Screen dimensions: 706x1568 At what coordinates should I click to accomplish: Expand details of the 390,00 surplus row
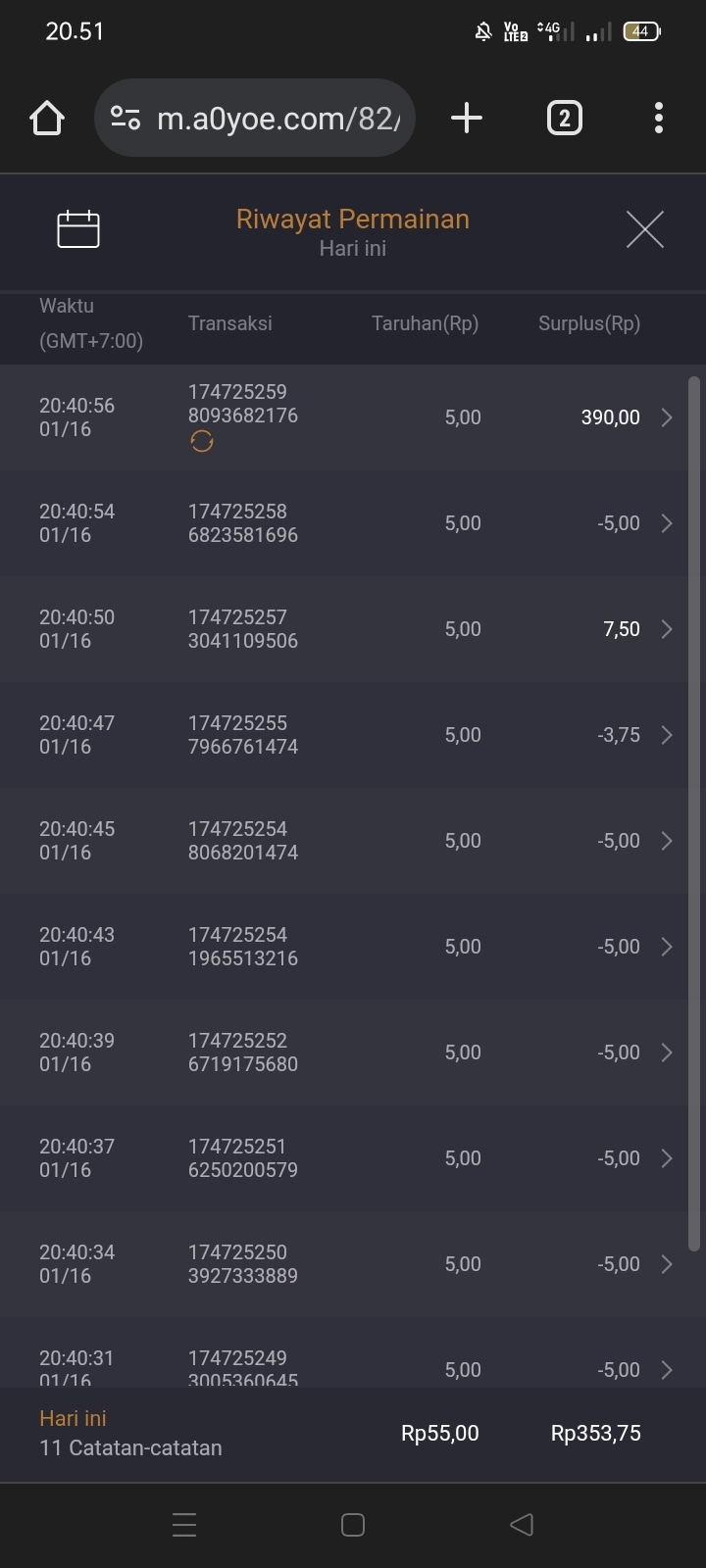667,417
